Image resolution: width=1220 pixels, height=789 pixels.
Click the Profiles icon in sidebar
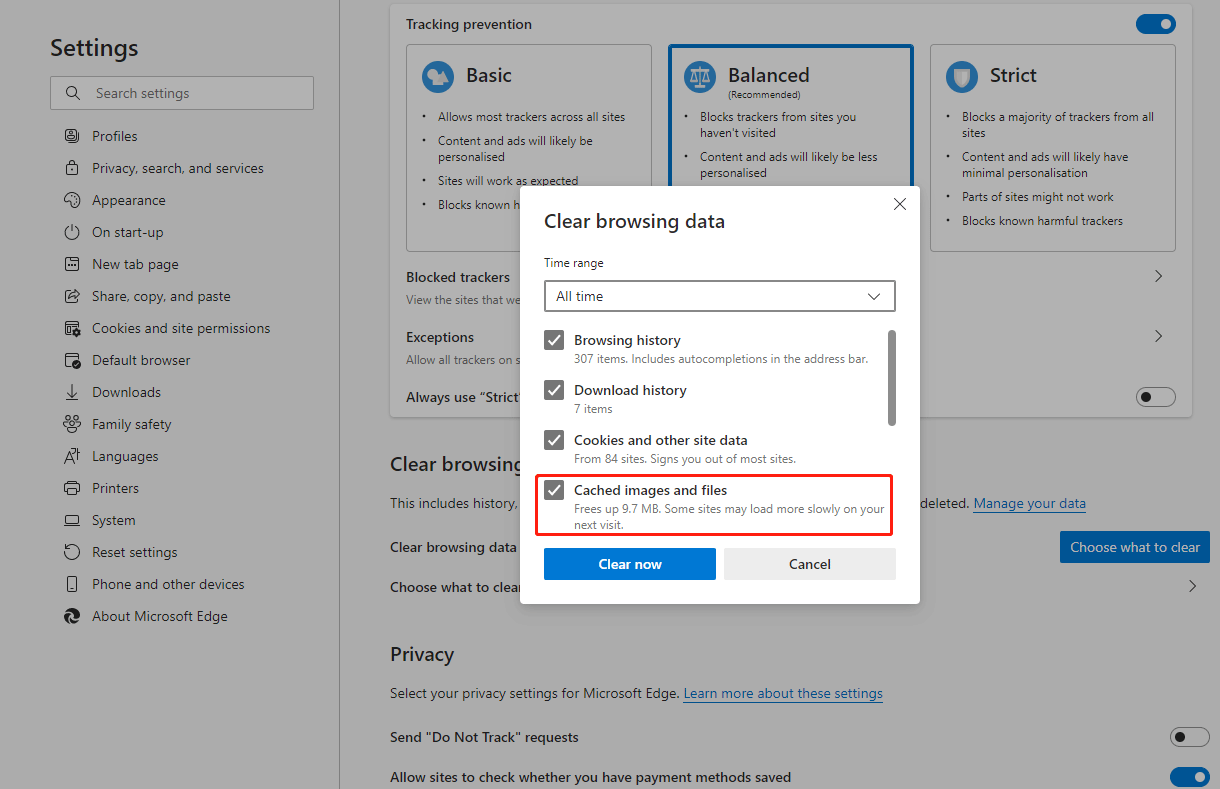coord(72,136)
